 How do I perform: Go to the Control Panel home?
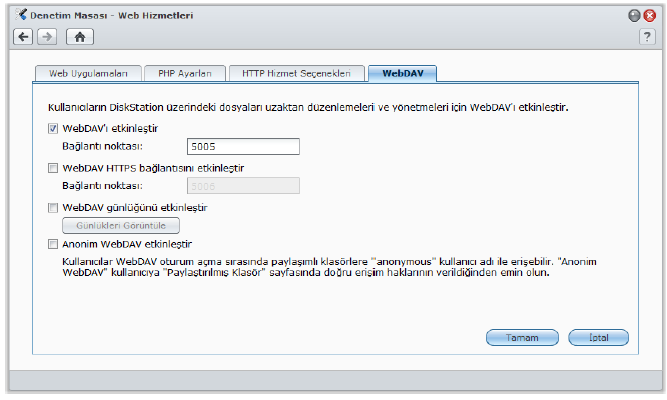pos(80,36)
